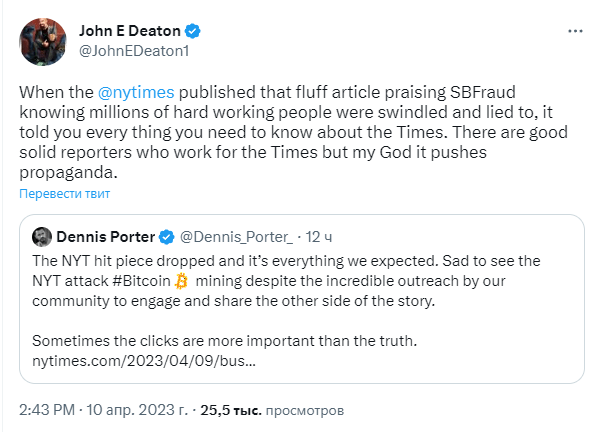Click John E Deaton's profile avatar

42,42
